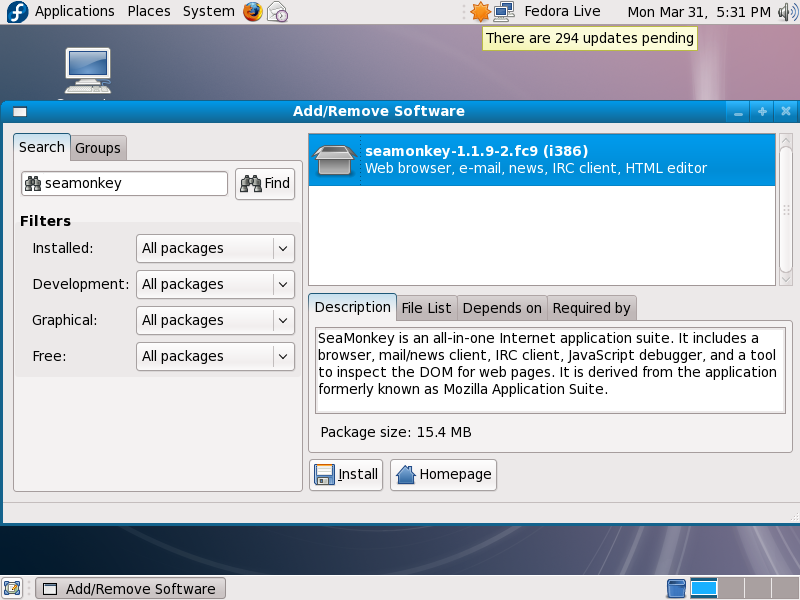Switch to the Depends on tab
This screenshot has width=800, height=600.
coord(502,308)
